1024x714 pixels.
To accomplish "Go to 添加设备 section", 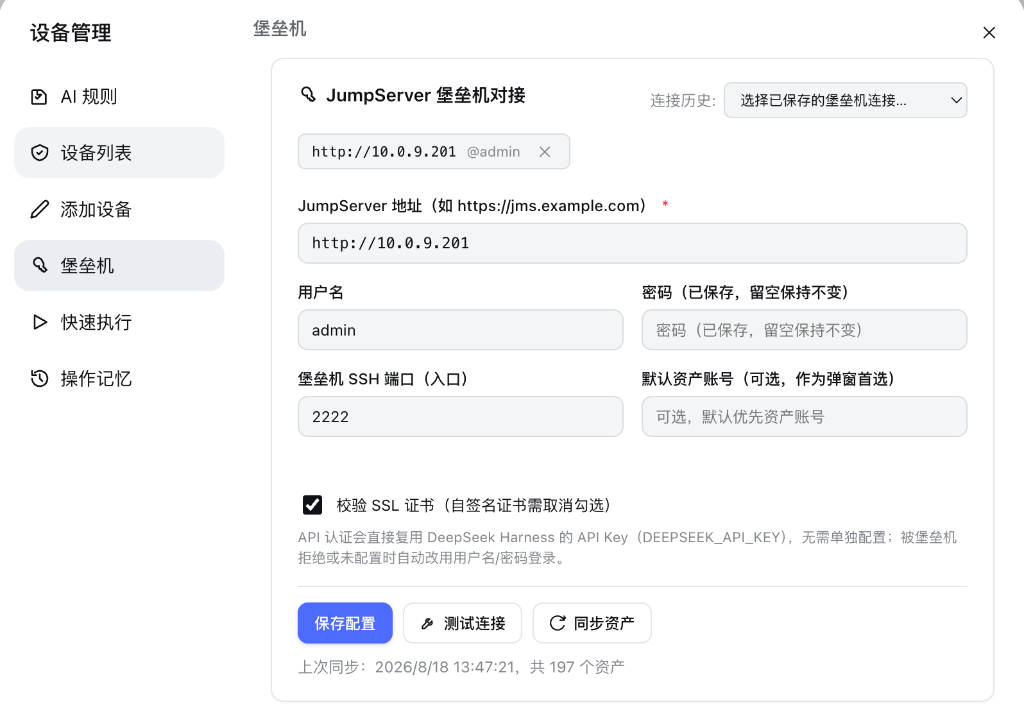I will click(x=119, y=209).
